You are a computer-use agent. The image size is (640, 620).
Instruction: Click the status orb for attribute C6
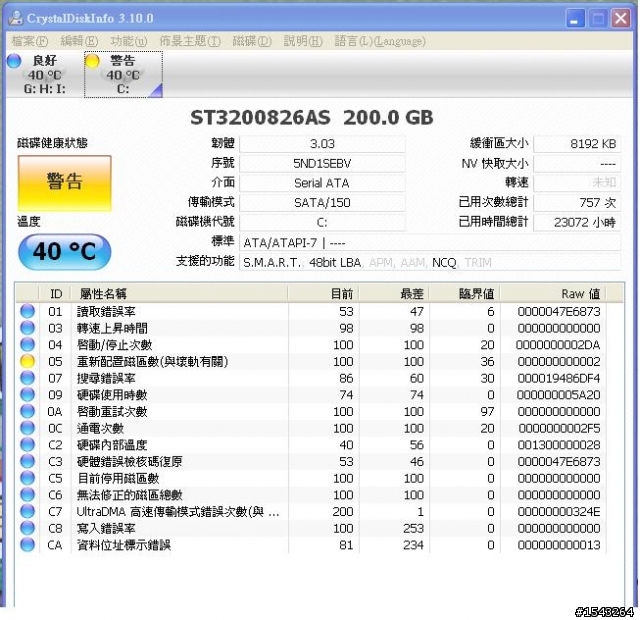27,495
